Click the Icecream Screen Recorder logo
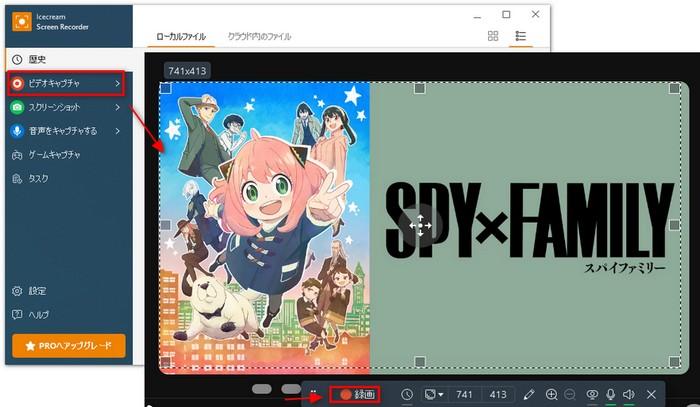This screenshot has height=407, width=700. [22, 21]
